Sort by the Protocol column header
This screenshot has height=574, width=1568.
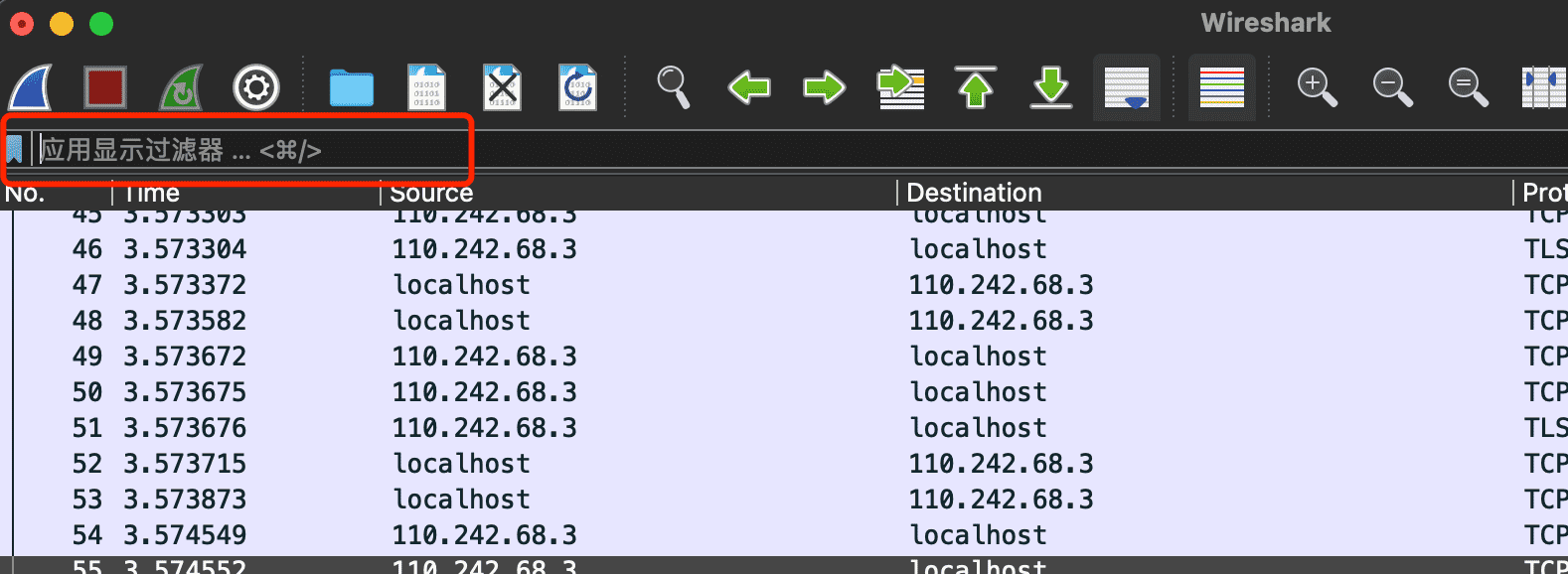[1542, 193]
